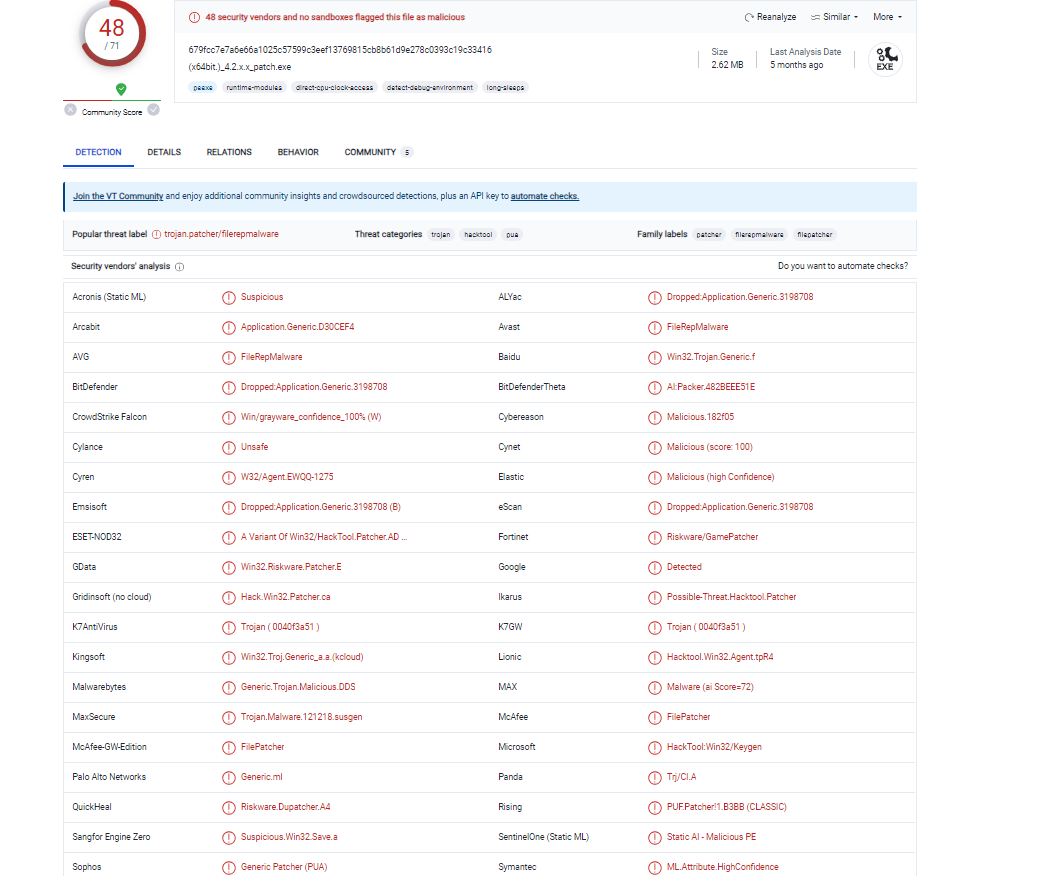
Task: Click the community score upvote check icon
Action: click(x=154, y=110)
